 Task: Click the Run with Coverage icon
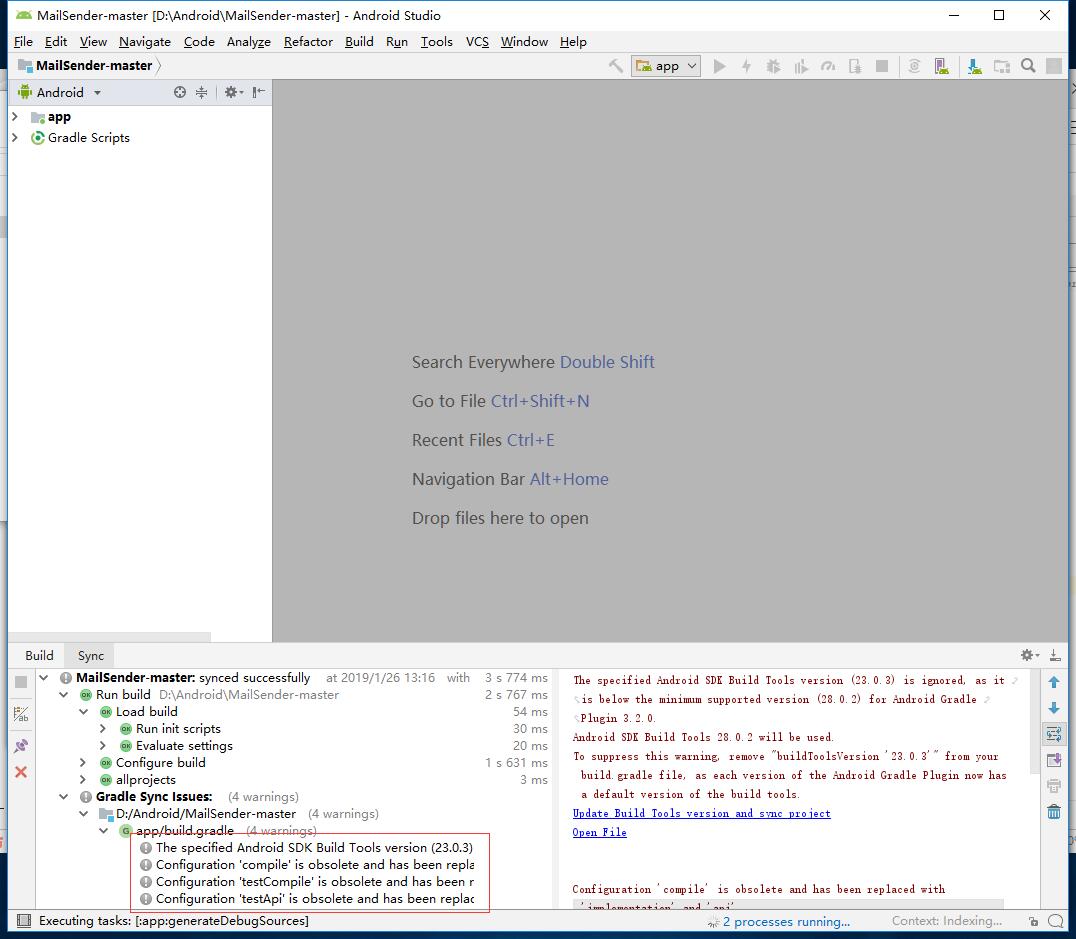pyautogui.click(x=801, y=66)
